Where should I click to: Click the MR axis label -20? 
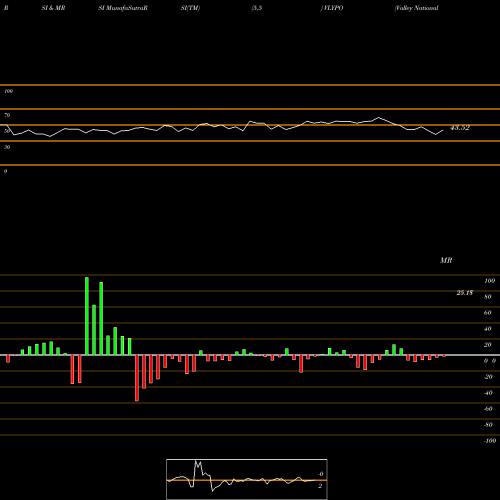pyautogui.click(x=488, y=377)
